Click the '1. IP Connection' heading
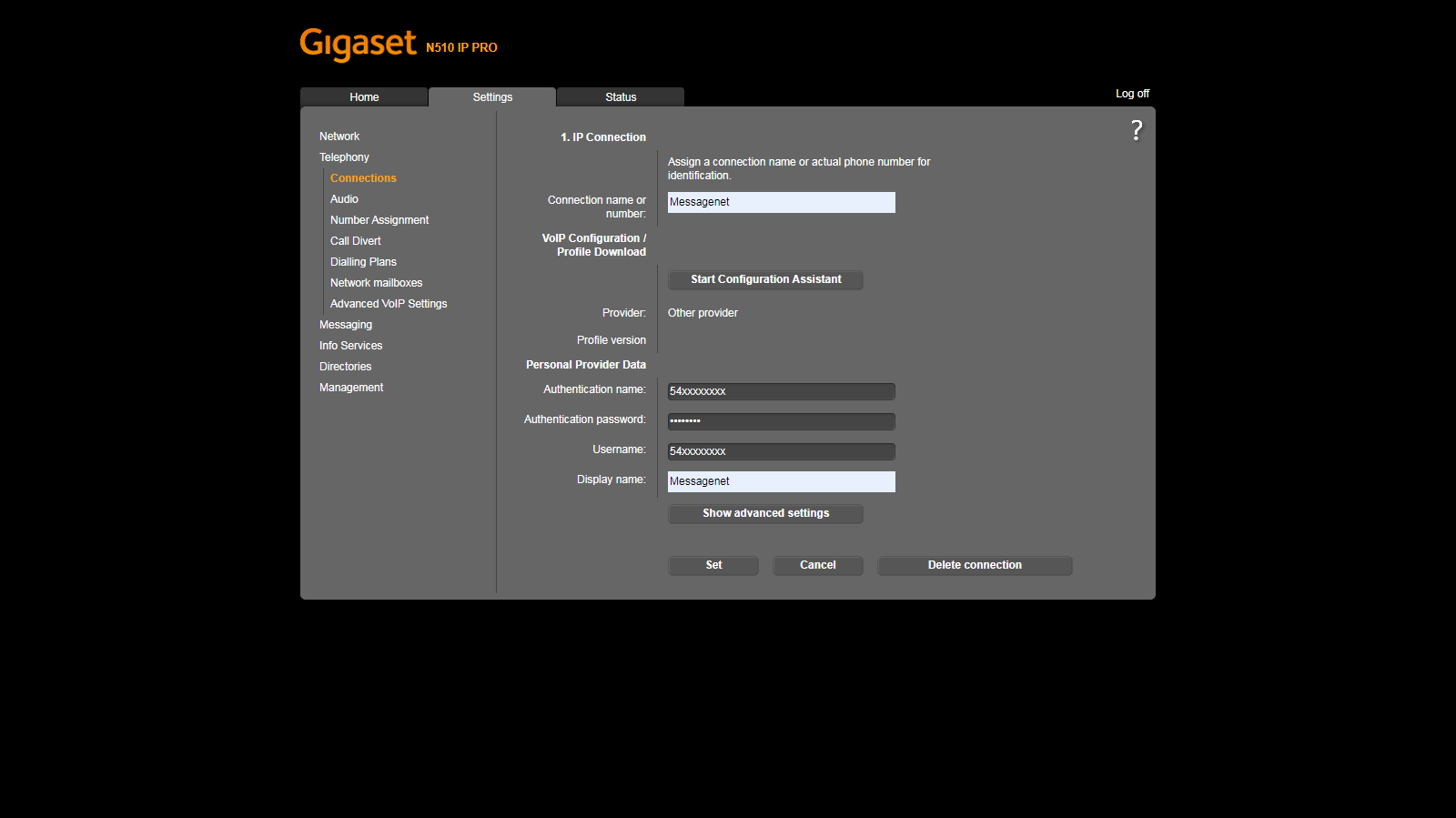Viewport: 1456px width, 818px height. (x=603, y=137)
